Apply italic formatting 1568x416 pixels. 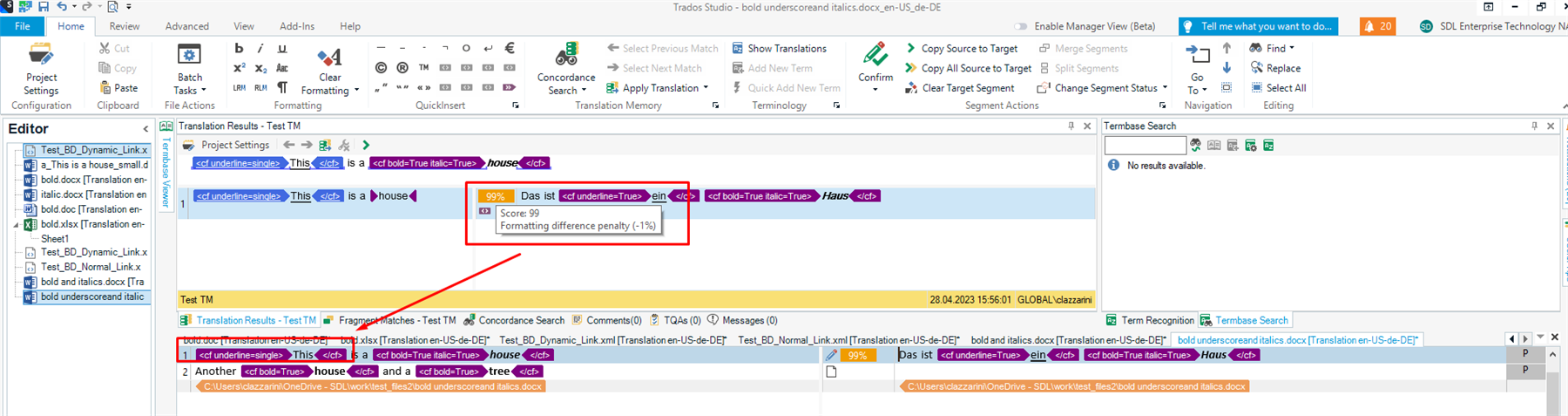point(260,49)
